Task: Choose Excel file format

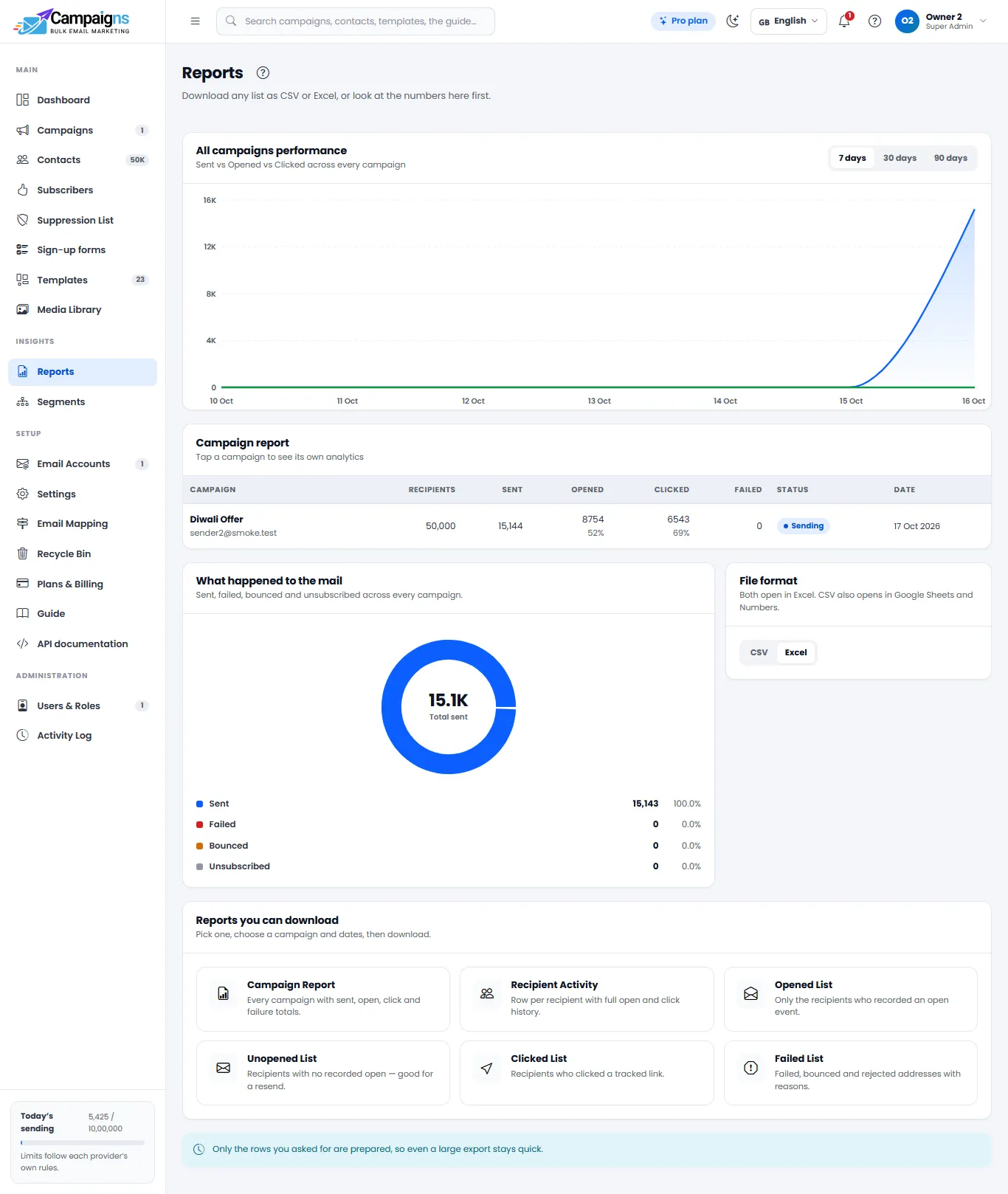Action: point(796,652)
